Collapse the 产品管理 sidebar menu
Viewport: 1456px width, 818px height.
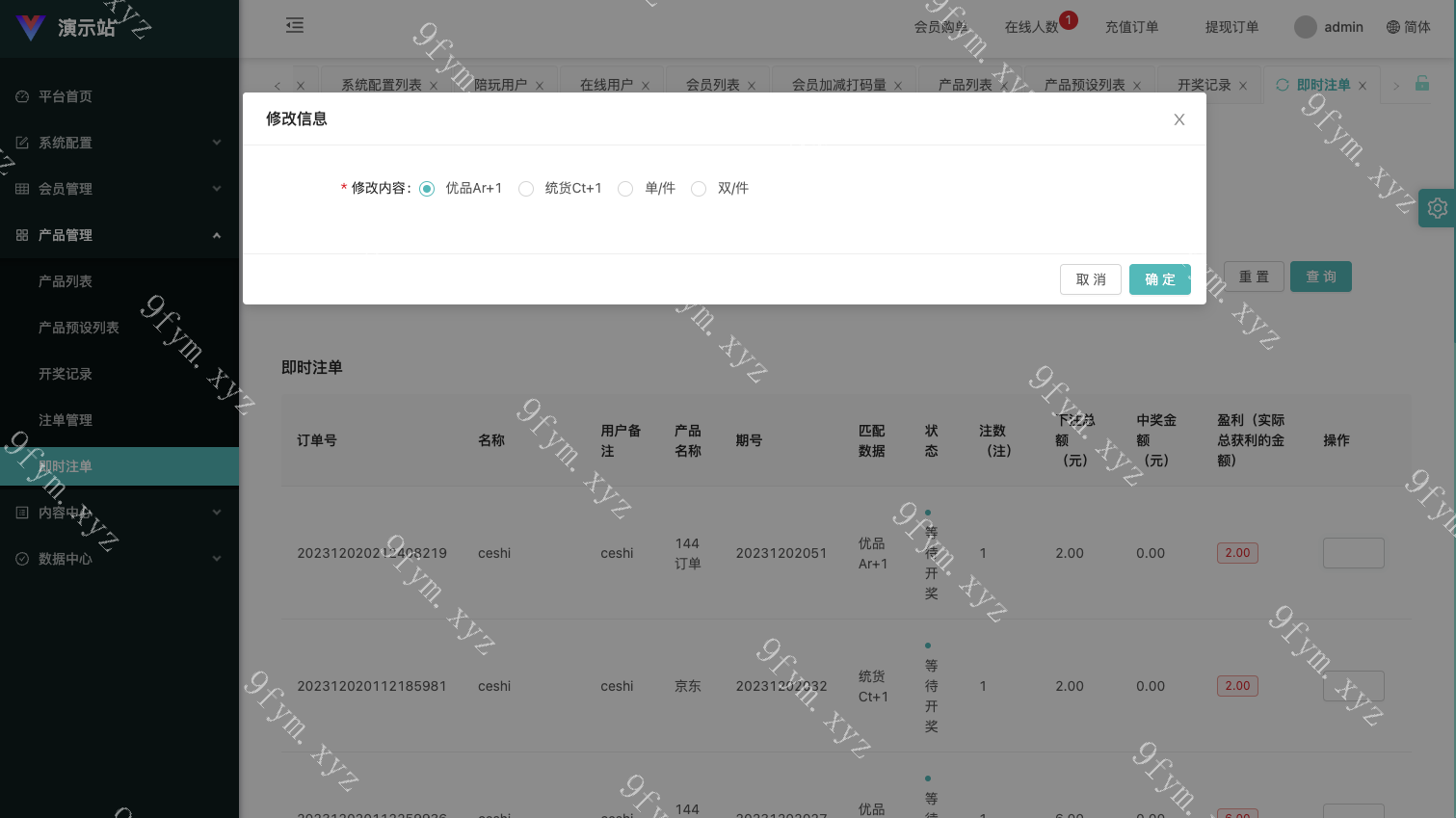119,235
